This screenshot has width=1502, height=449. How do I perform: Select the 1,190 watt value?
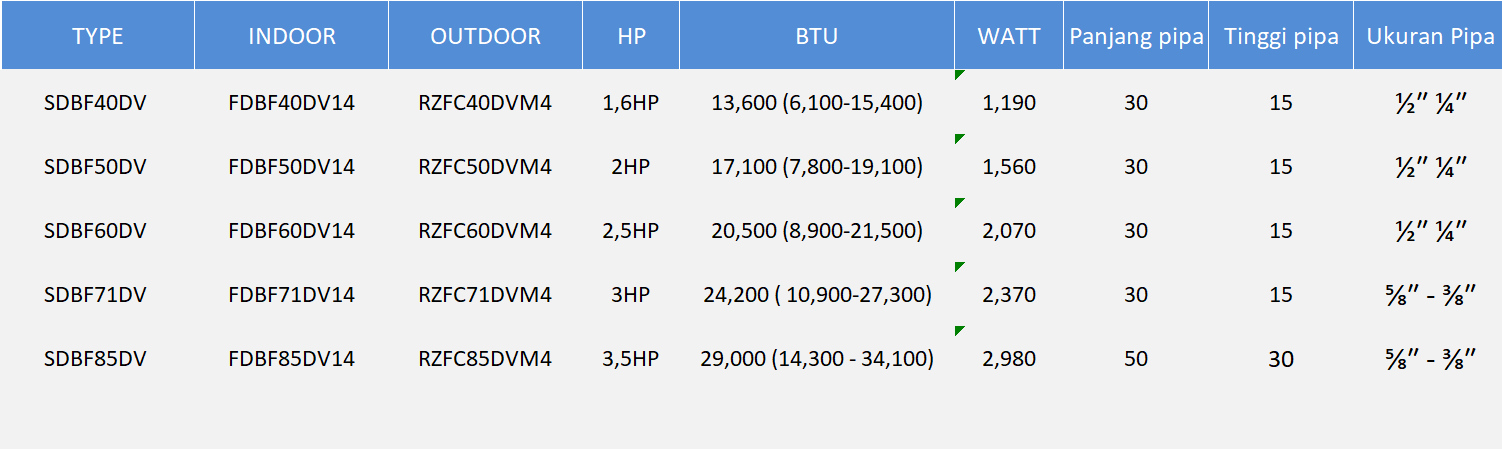click(x=1009, y=103)
